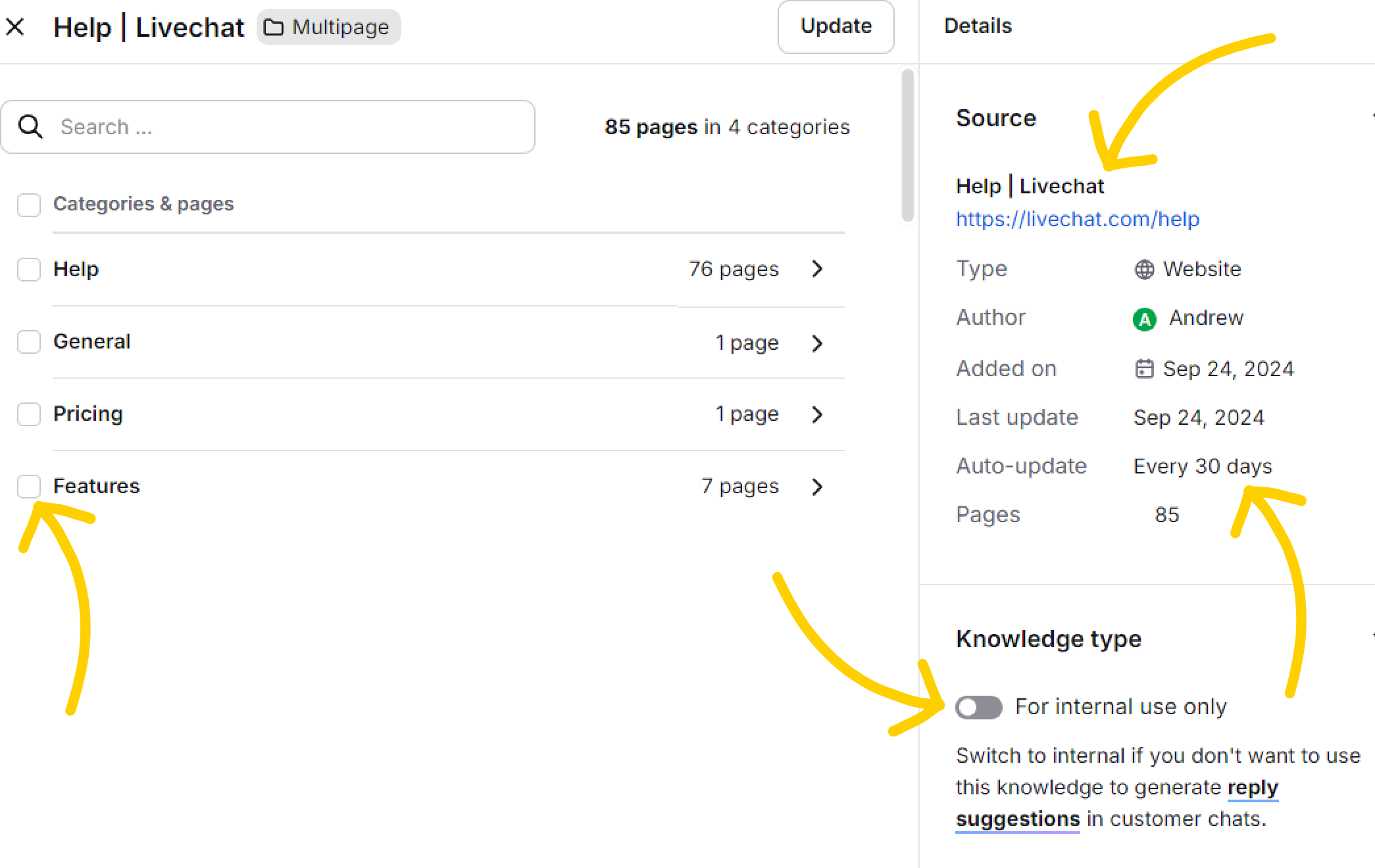1375x868 pixels.
Task: Check the General category checkbox
Action: click(29, 342)
